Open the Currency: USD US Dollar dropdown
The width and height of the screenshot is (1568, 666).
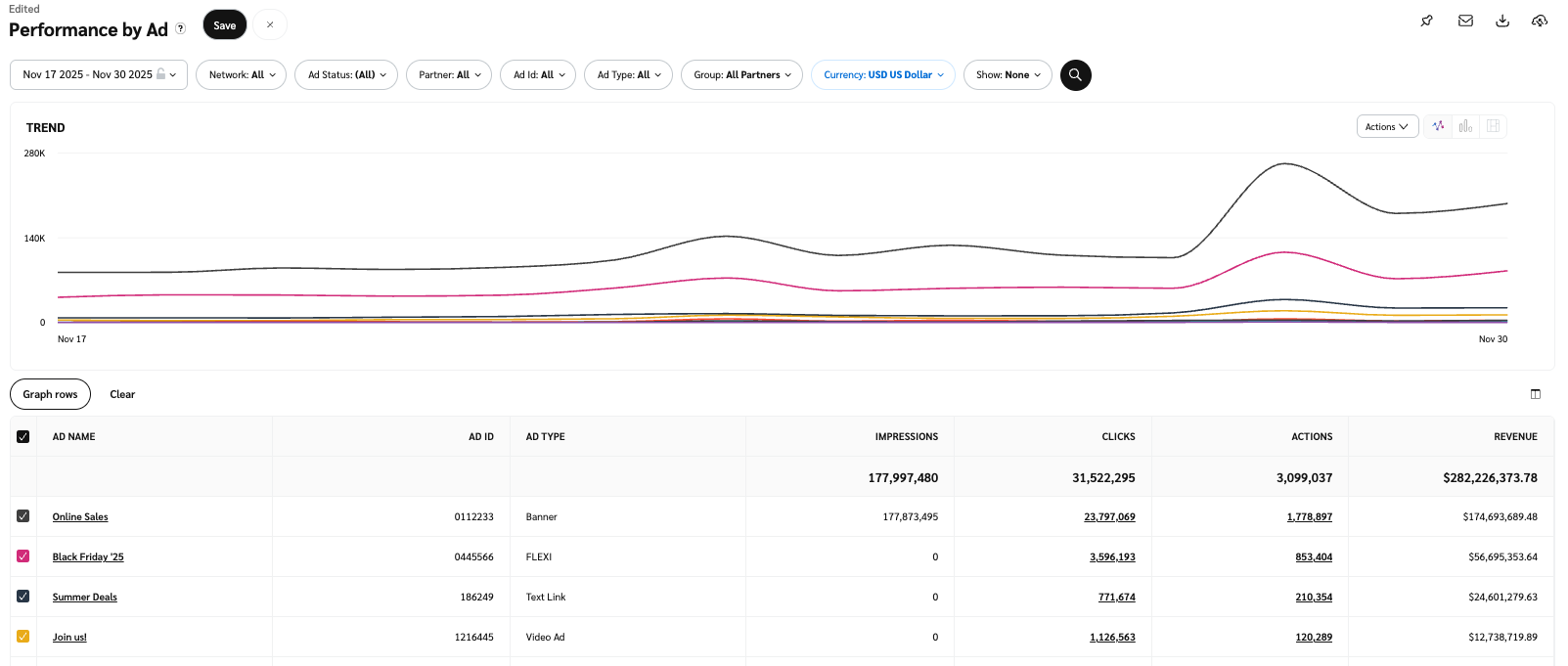coord(882,75)
